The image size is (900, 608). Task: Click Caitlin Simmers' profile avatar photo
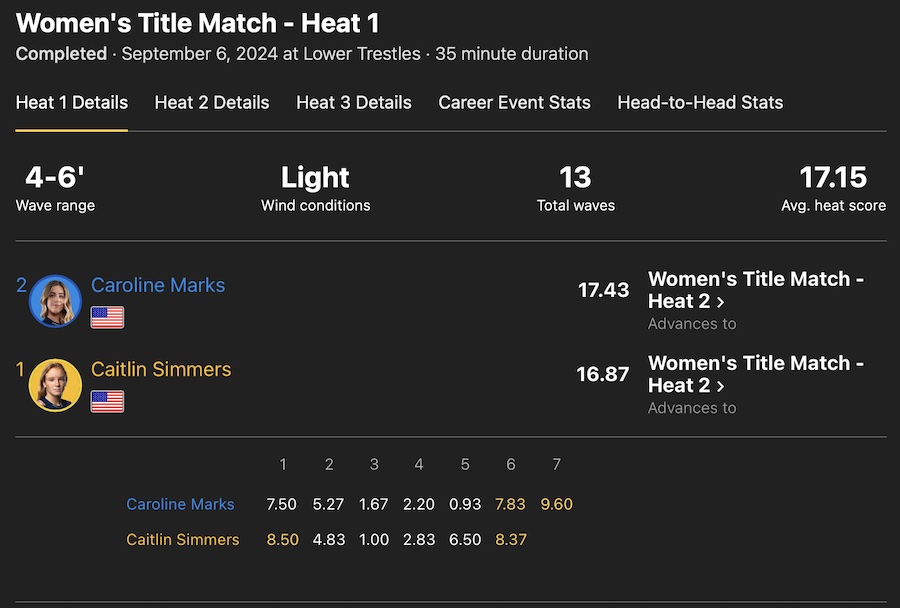pyautogui.click(x=56, y=385)
